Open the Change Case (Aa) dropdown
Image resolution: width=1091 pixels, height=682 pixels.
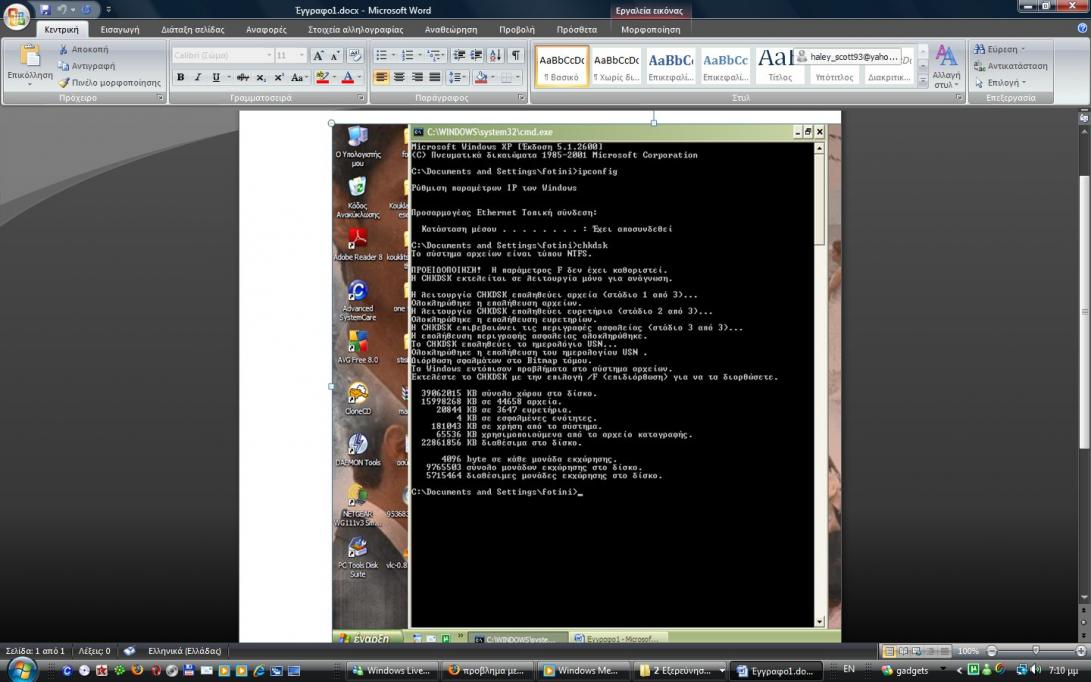tap(299, 77)
